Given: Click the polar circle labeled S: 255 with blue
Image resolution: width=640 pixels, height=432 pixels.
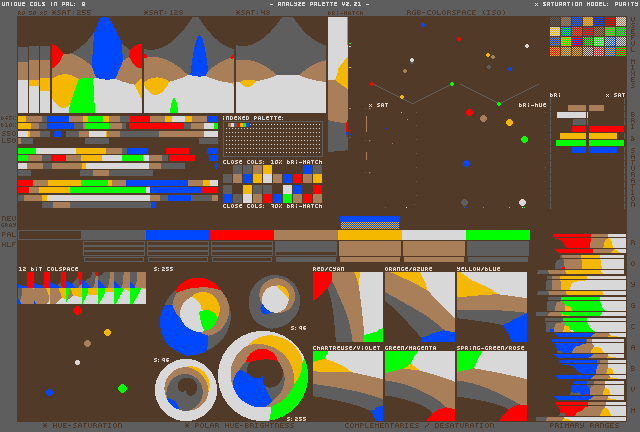Looking at the screenshot, I should point(195,316).
